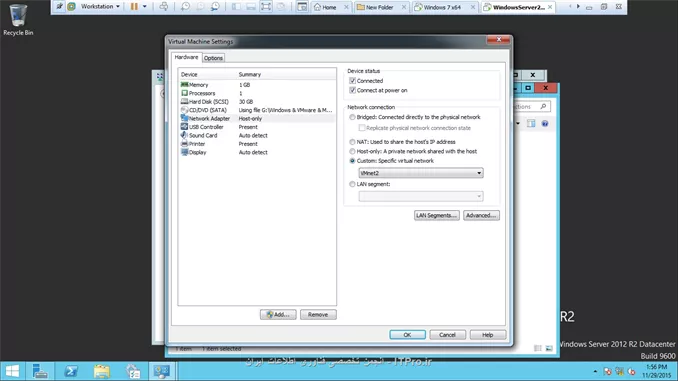Choose the Host-only network option
This screenshot has width=678, height=381.
tap(352, 151)
